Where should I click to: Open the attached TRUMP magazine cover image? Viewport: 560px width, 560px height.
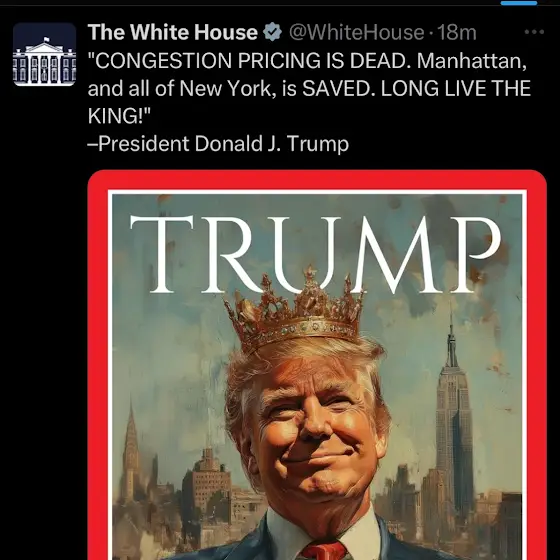point(317,365)
